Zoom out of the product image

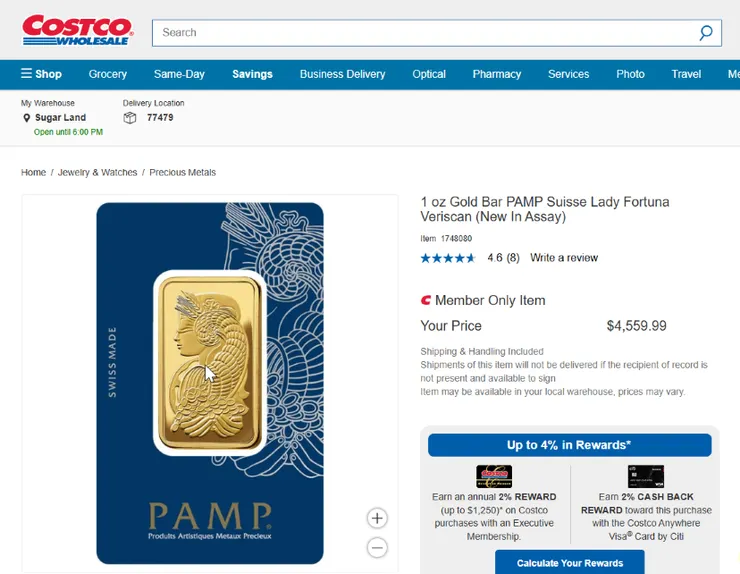point(377,547)
